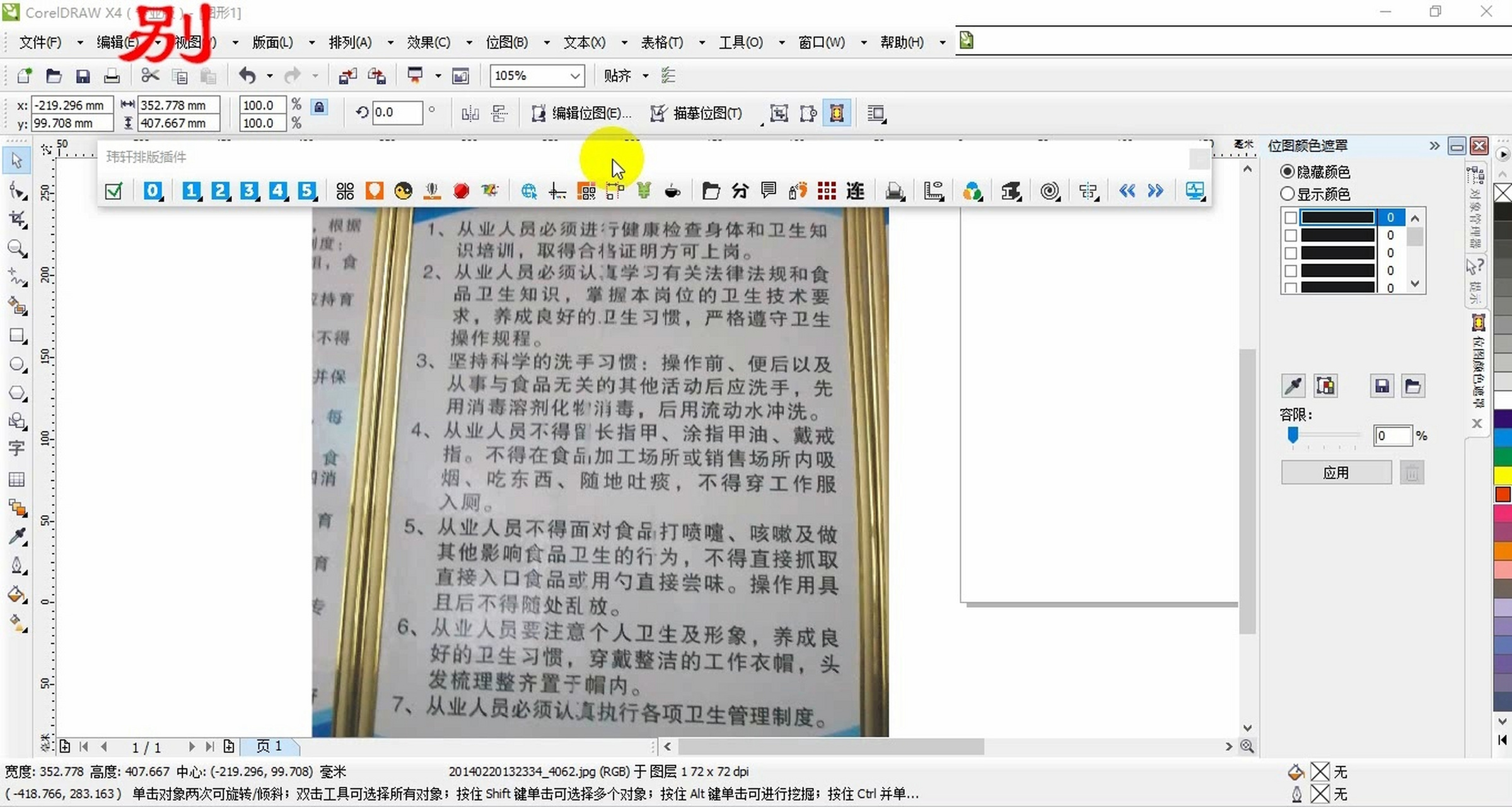Select 显示颜色 radio button
Viewport: 1512px width, 807px height.
[1288, 194]
